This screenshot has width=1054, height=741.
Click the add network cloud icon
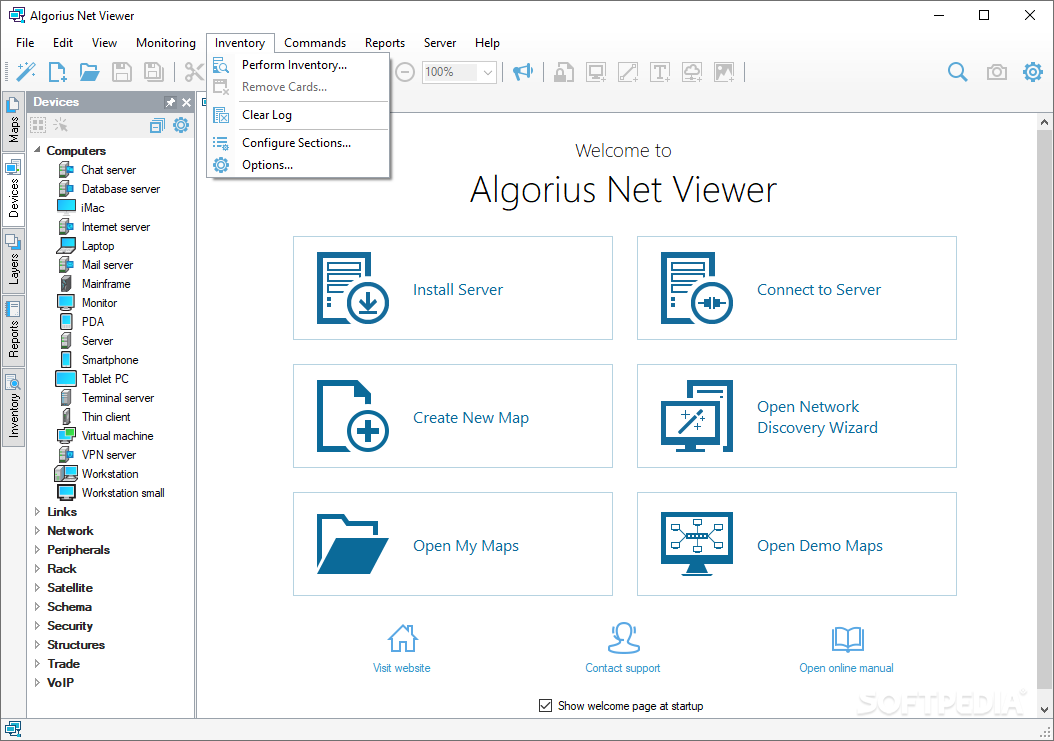692,72
